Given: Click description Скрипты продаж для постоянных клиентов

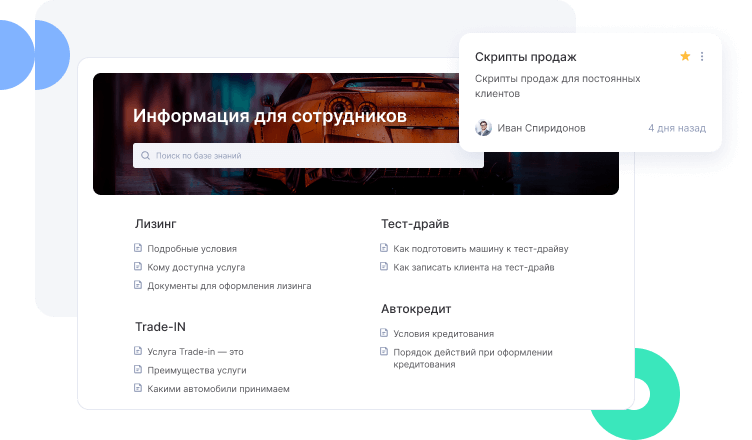Looking at the screenshot, I should pos(557,86).
